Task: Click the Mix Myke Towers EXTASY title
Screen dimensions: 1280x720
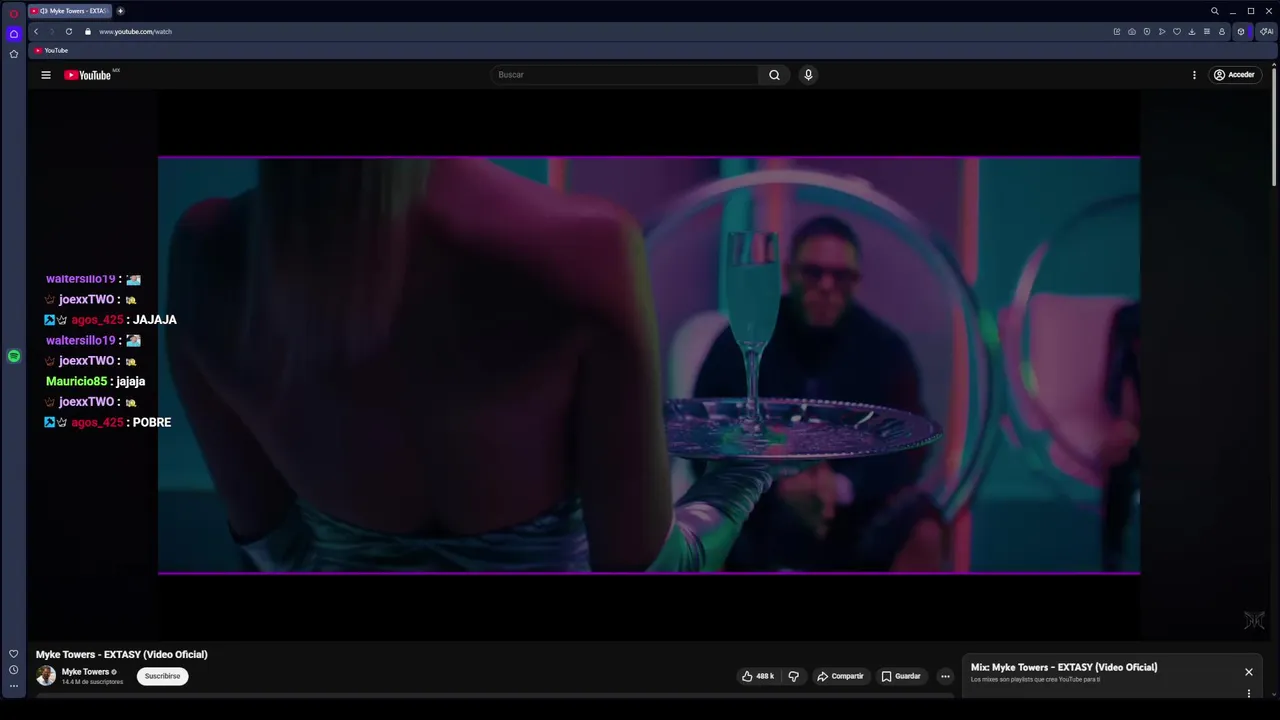Action: click(1064, 667)
